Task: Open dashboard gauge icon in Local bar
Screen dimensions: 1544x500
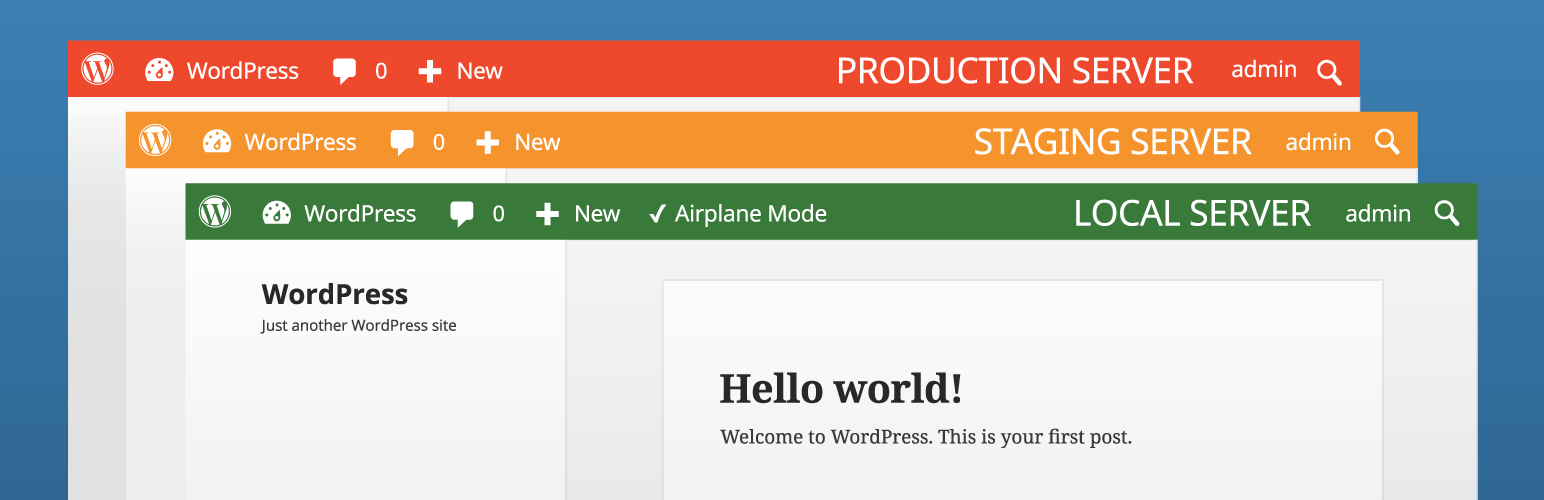Action: point(277,213)
